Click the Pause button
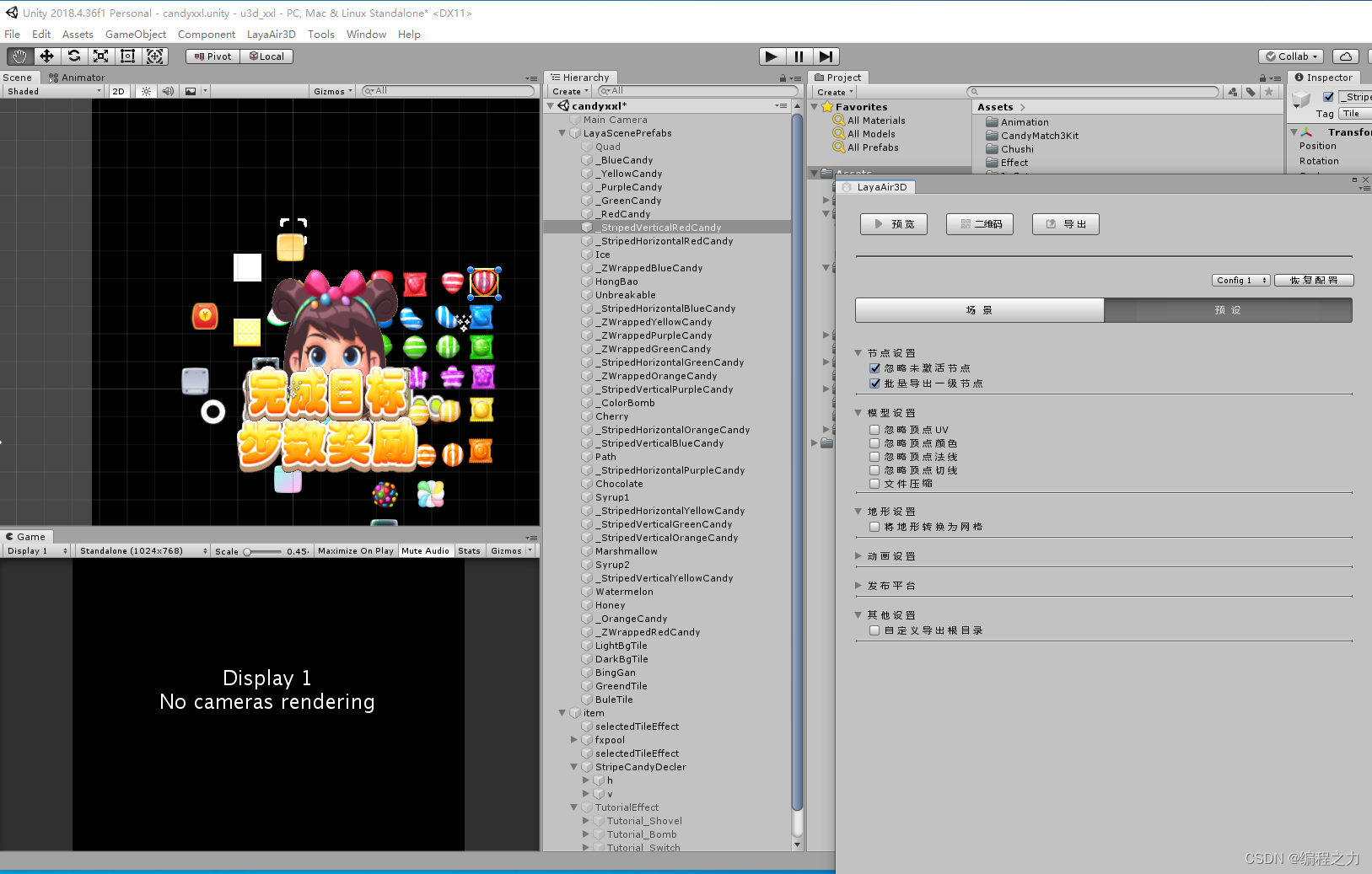 coord(799,56)
